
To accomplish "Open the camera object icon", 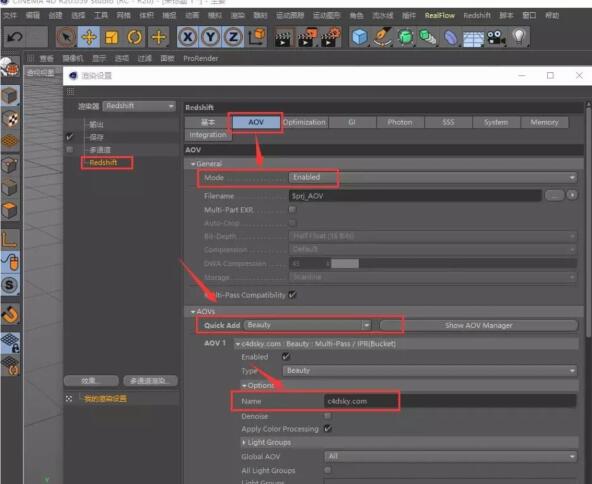I will (496, 37).
